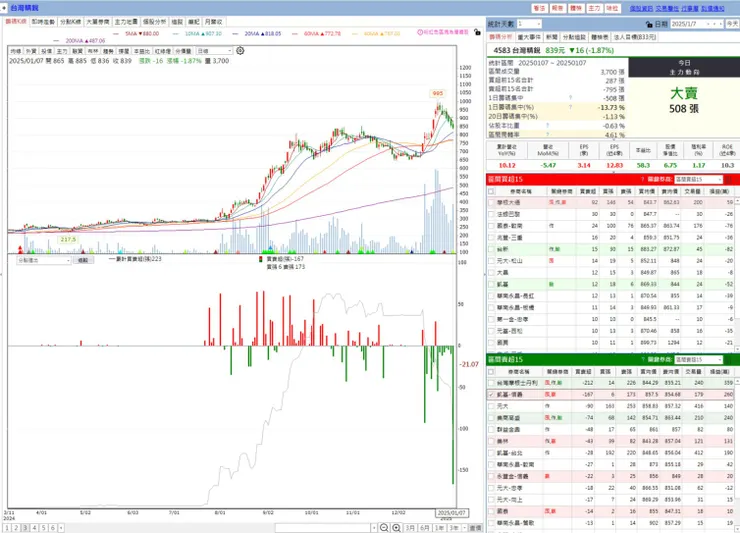Viewport: 740px width, 533px height.
Task: Tick checkbox for 元大-松山 row
Action: [x=491, y=261]
